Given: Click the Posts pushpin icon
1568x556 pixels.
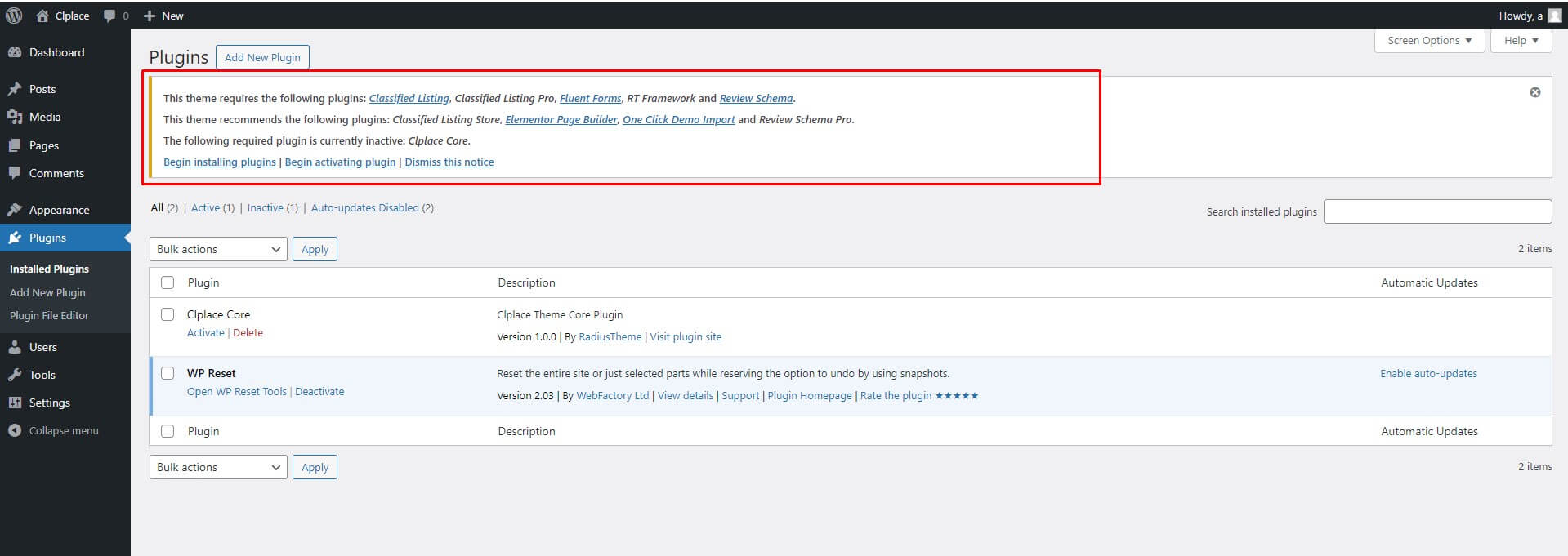Looking at the screenshot, I should click(15, 89).
